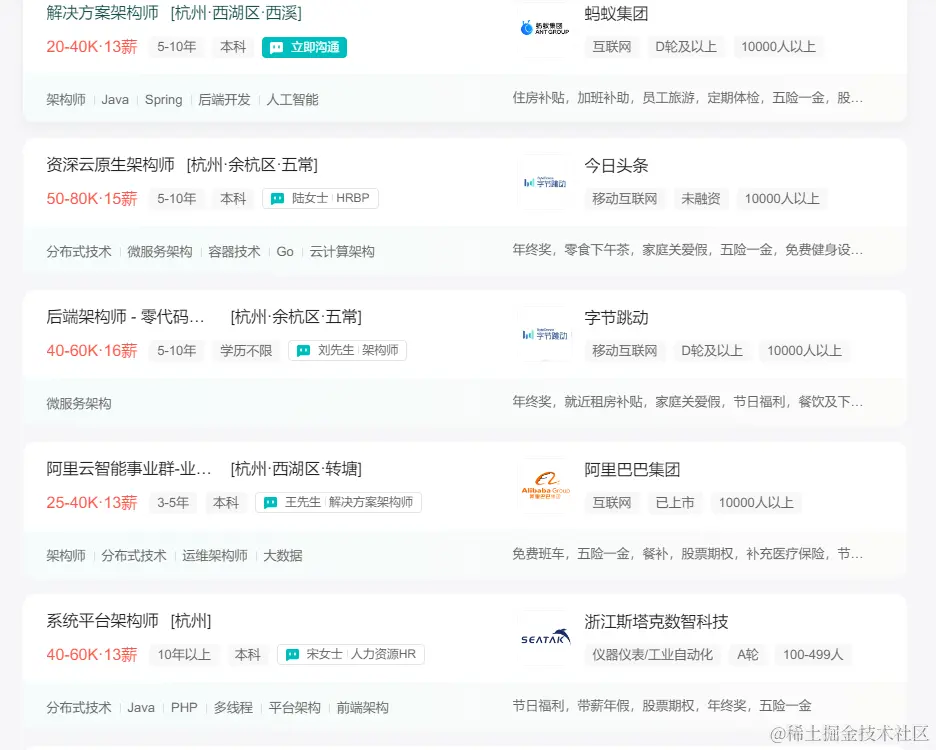Contact 刘先生 架构师 recruiter
936x750 pixels.
[347, 350]
